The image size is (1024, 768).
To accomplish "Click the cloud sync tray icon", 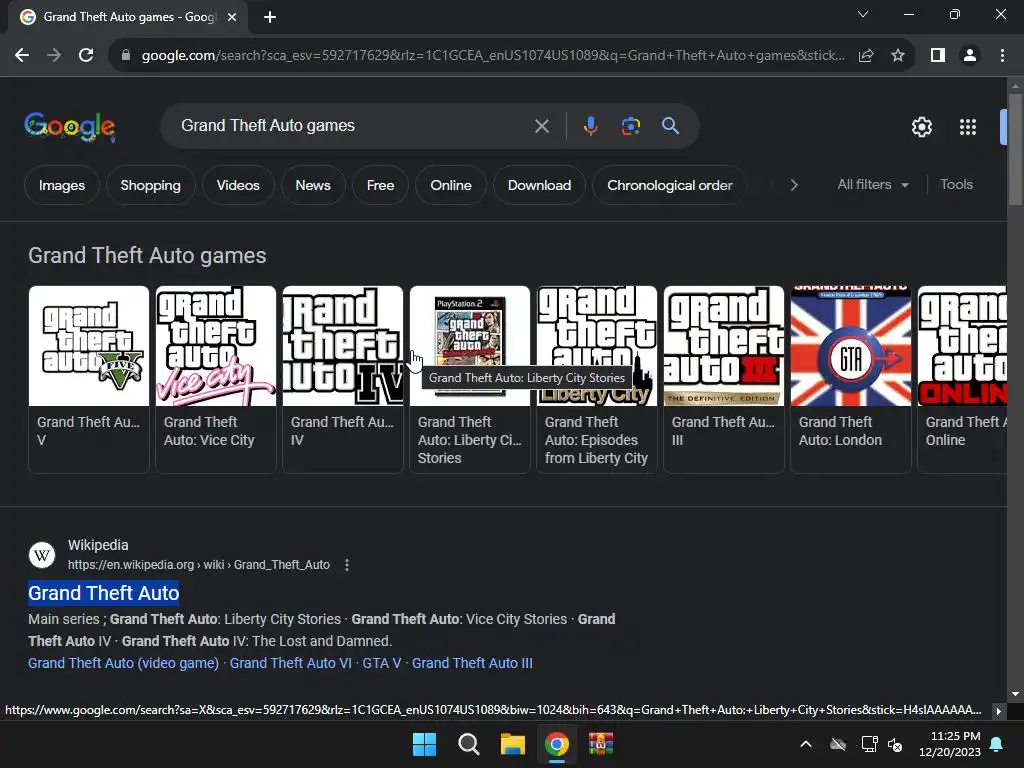I will tap(838, 744).
